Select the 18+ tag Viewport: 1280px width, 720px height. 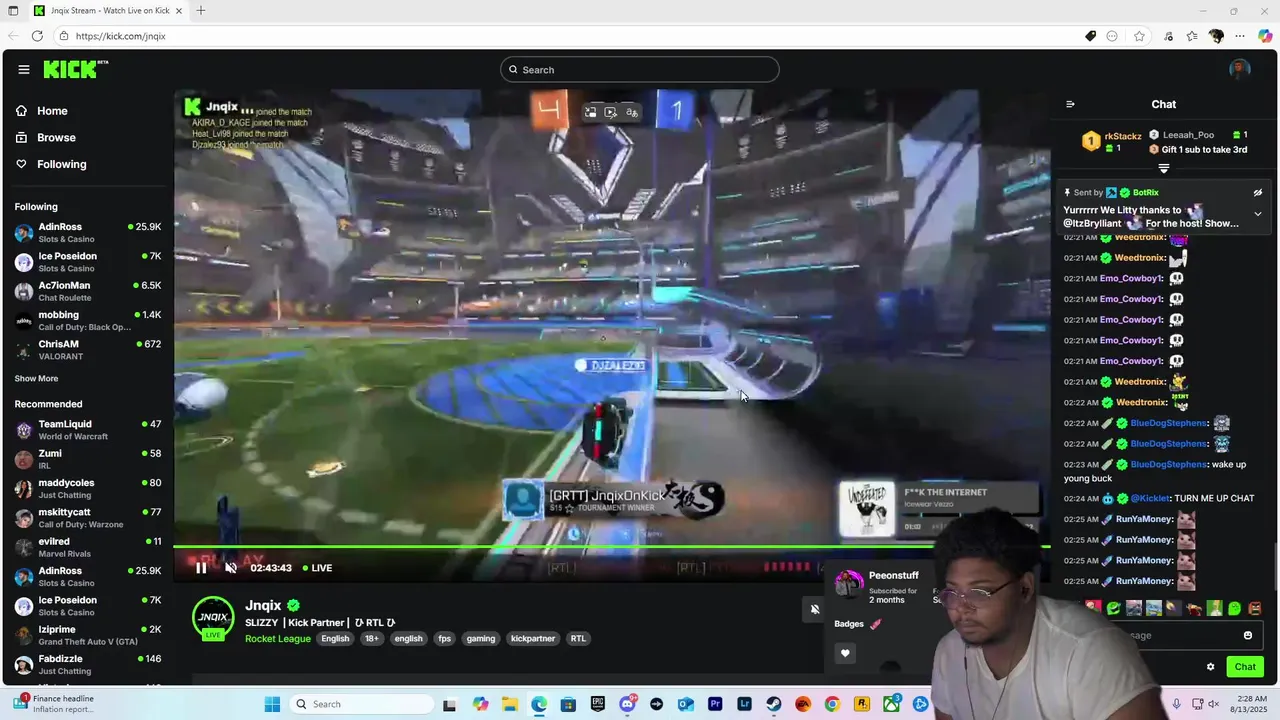[371, 639]
